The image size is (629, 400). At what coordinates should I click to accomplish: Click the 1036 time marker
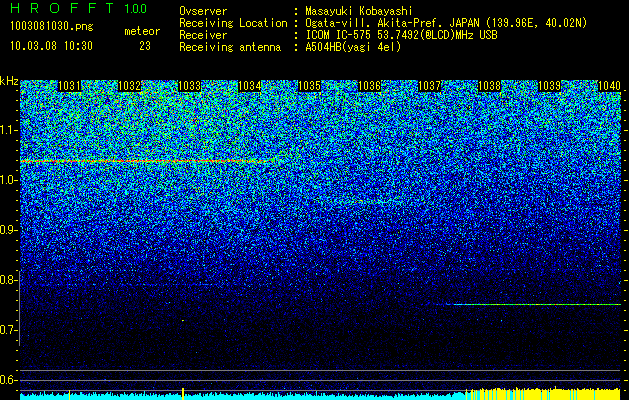click(x=369, y=86)
